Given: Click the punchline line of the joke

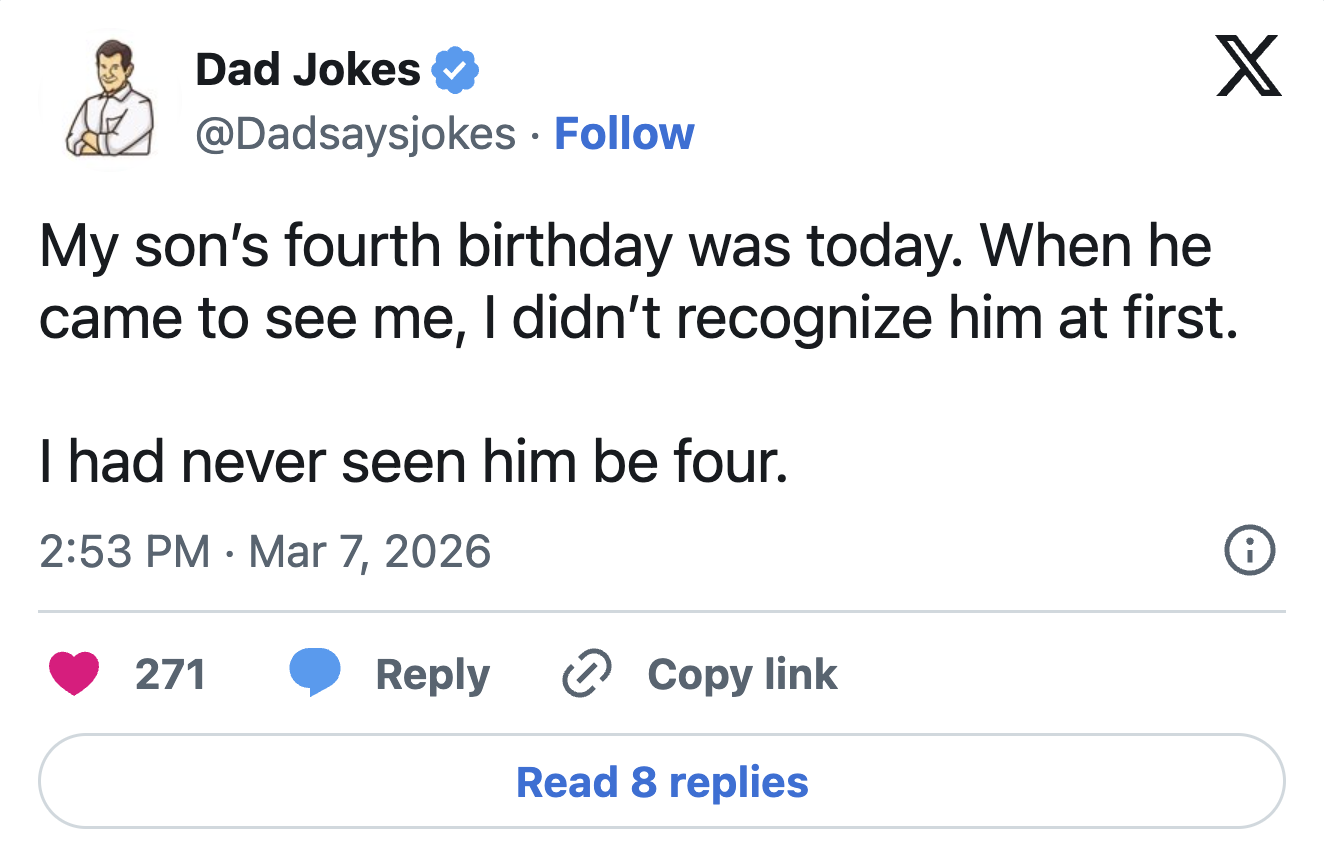Looking at the screenshot, I should pyautogui.click(x=414, y=460).
